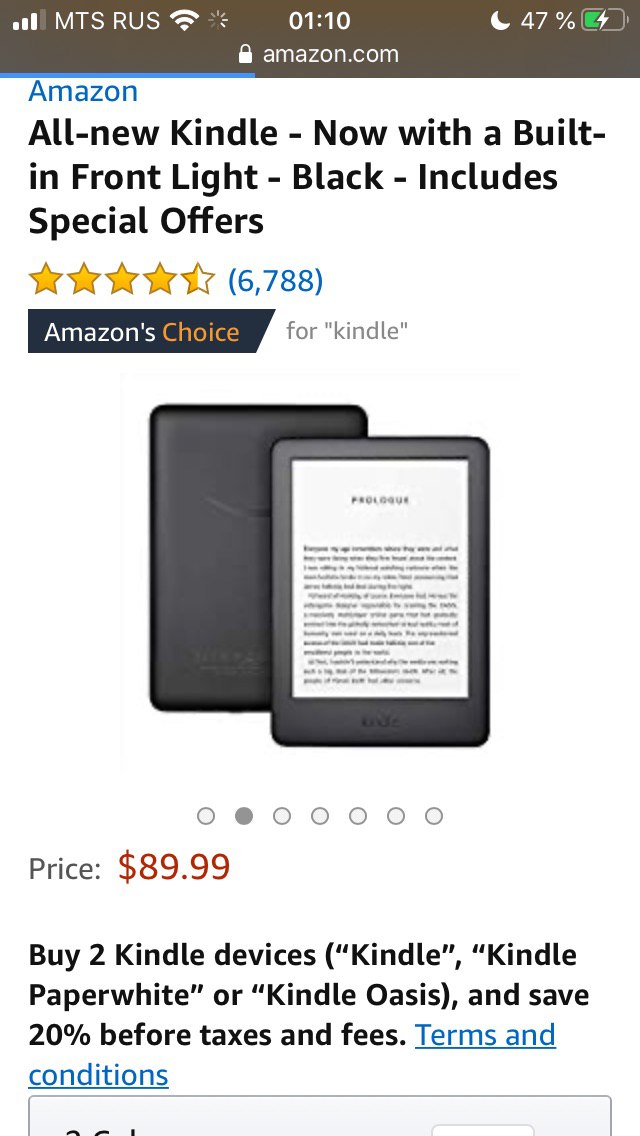Select the fourth image carousel dot
The width and height of the screenshot is (640, 1136).
click(320, 816)
